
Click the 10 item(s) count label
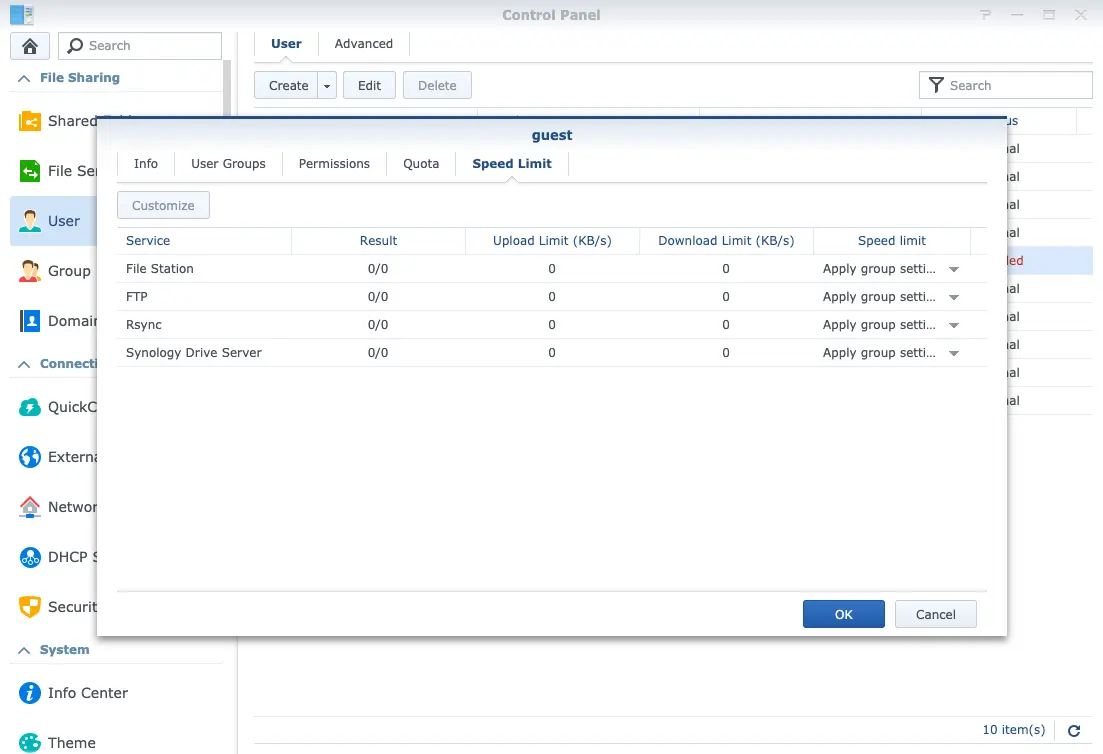click(x=1014, y=730)
